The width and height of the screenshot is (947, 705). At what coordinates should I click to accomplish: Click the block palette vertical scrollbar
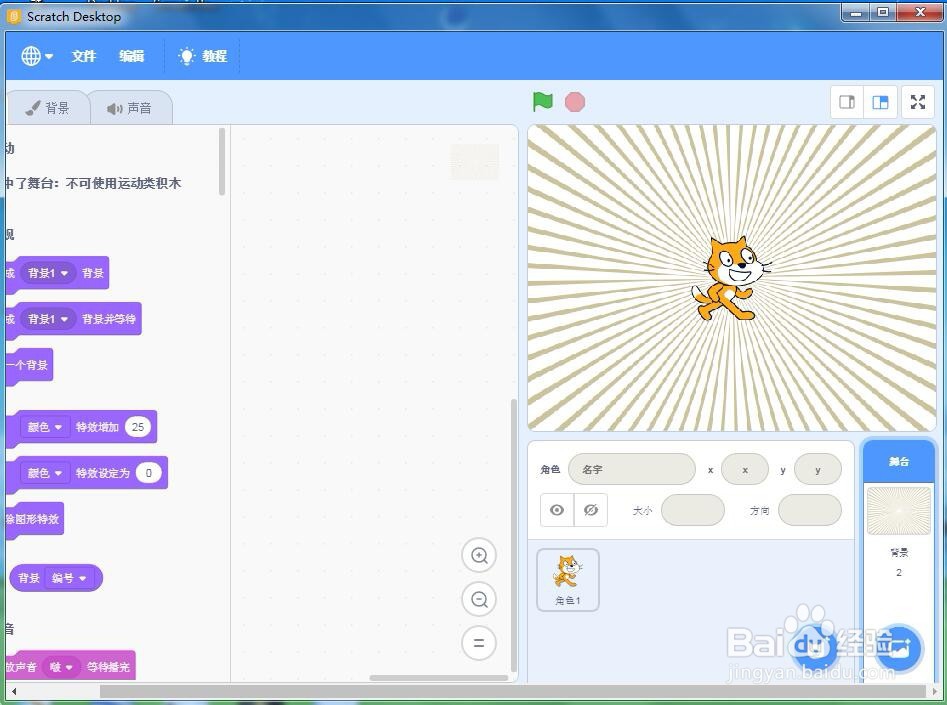point(222,162)
